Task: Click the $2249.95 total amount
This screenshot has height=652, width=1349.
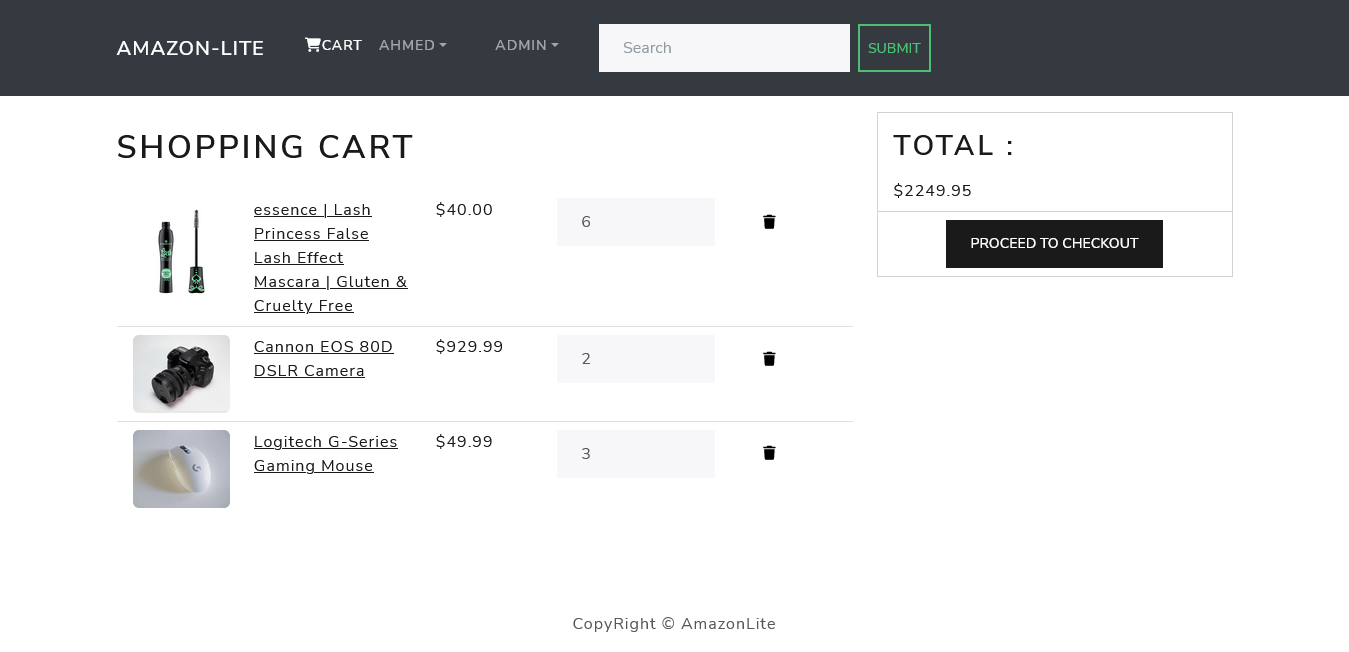Action: [x=933, y=191]
